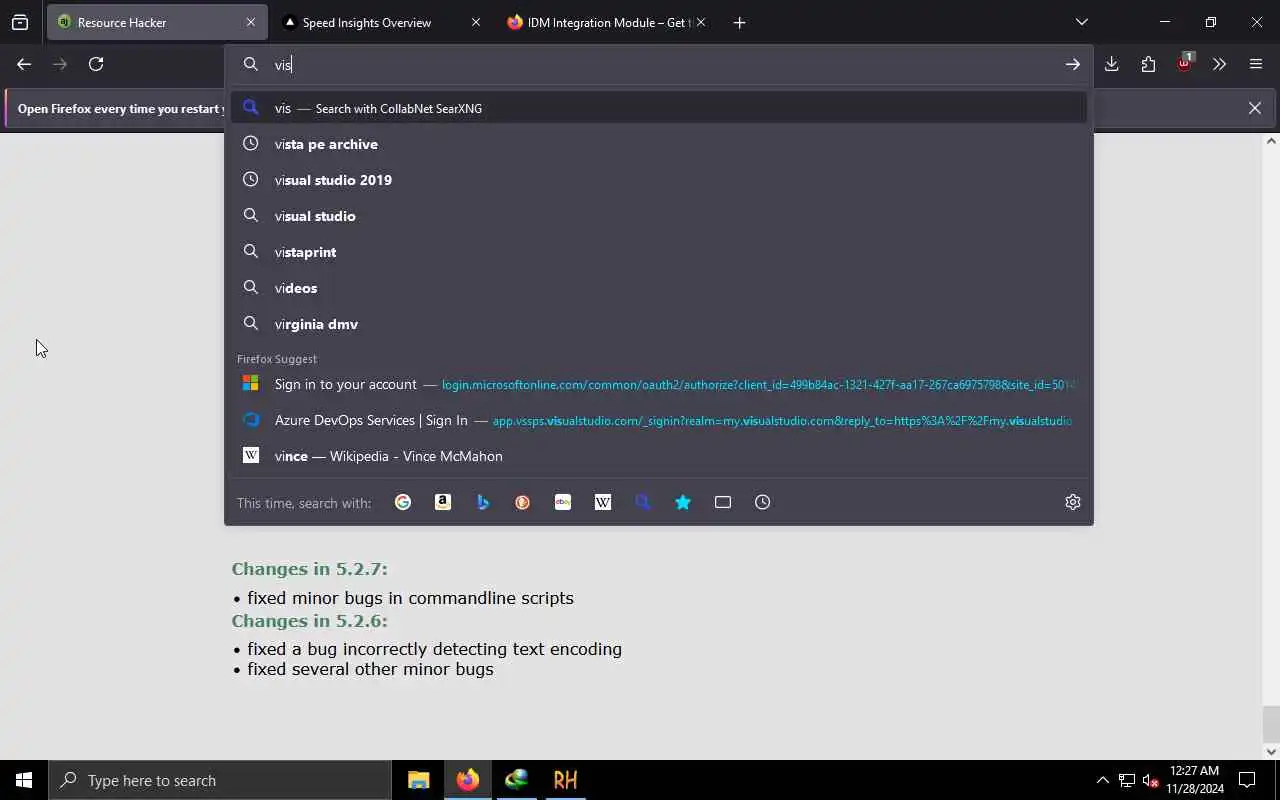This screenshot has height=800, width=1280.
Task: Open 'Azure DevOps Services | Sign In' suggestion
Action: point(659,420)
